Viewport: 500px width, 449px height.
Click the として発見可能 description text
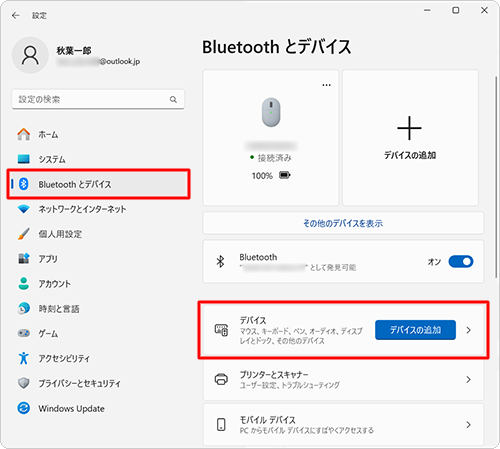coord(333,267)
